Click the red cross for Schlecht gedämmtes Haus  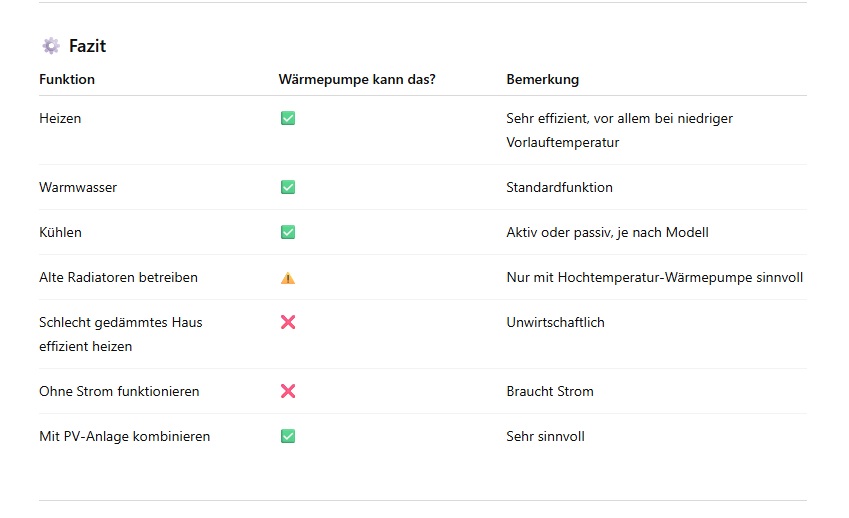click(x=288, y=322)
